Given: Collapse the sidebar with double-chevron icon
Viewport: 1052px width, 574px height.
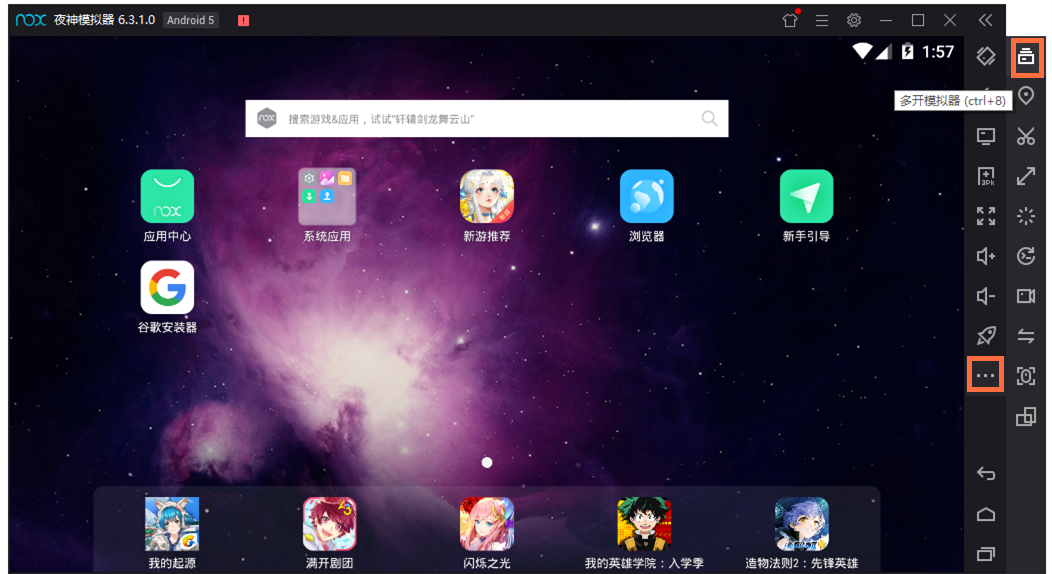Looking at the screenshot, I should tap(985, 20).
